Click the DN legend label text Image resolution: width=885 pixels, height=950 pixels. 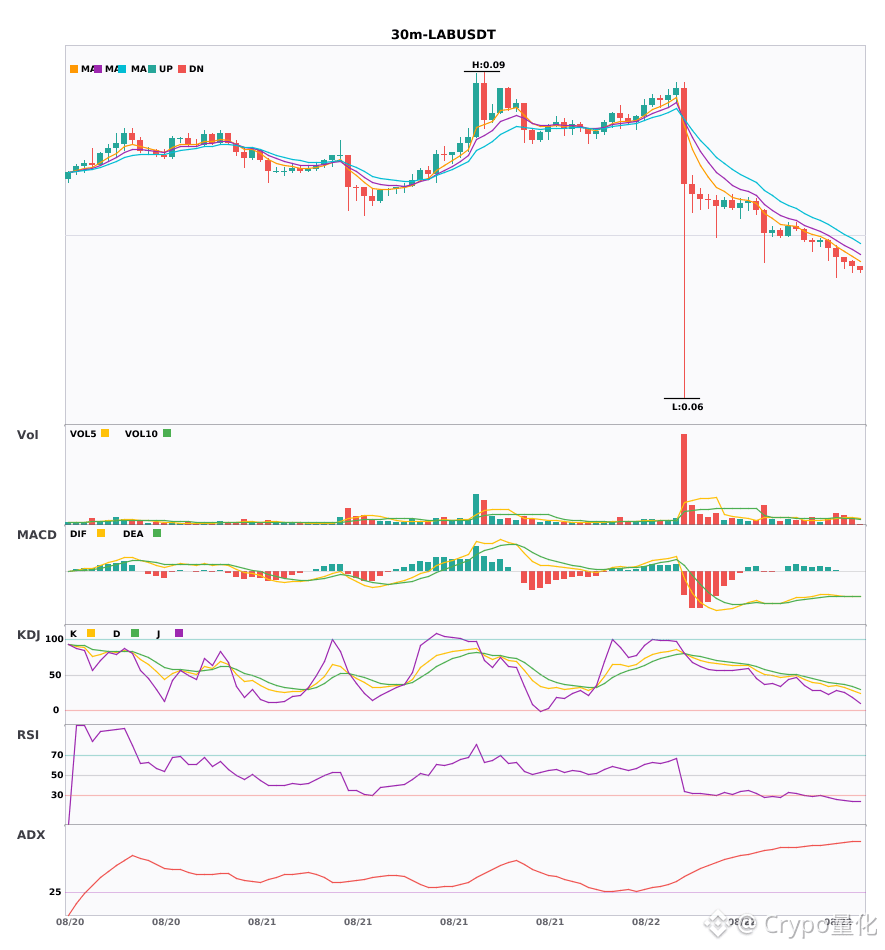[x=196, y=69]
